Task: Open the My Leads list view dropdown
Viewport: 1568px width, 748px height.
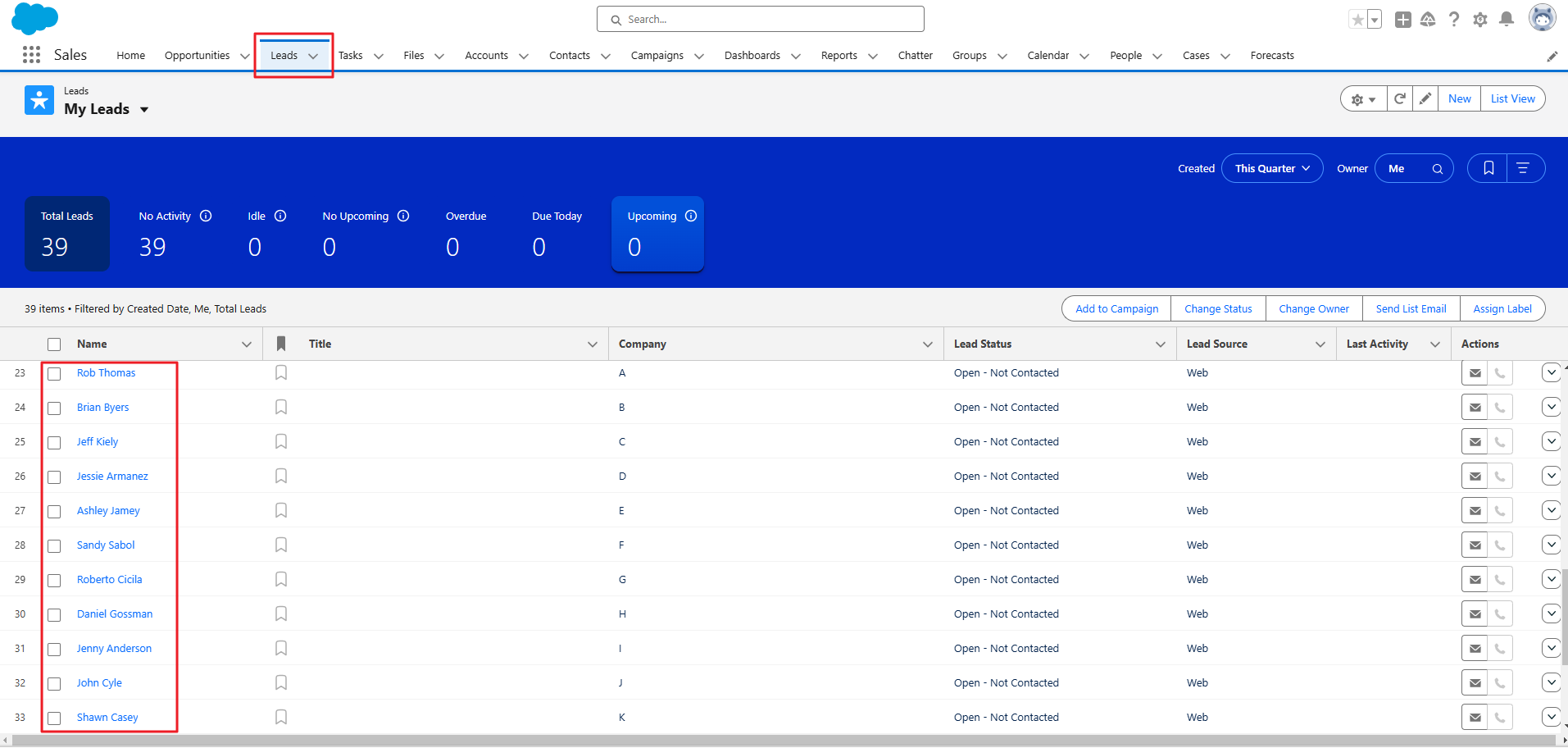Action: tap(144, 110)
